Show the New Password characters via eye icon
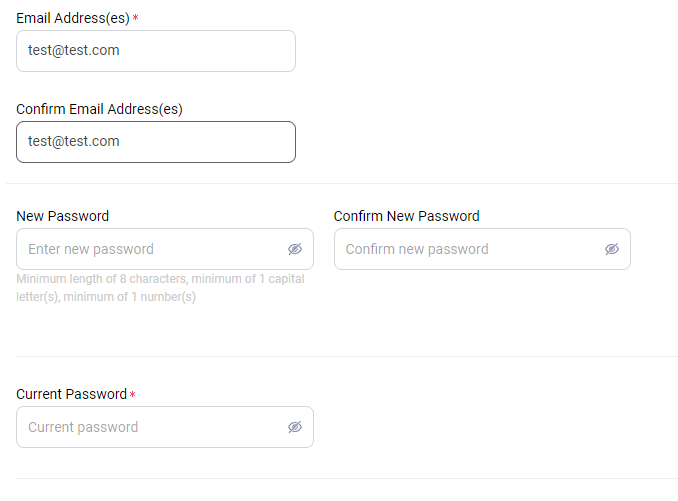678x501 pixels. tap(295, 249)
